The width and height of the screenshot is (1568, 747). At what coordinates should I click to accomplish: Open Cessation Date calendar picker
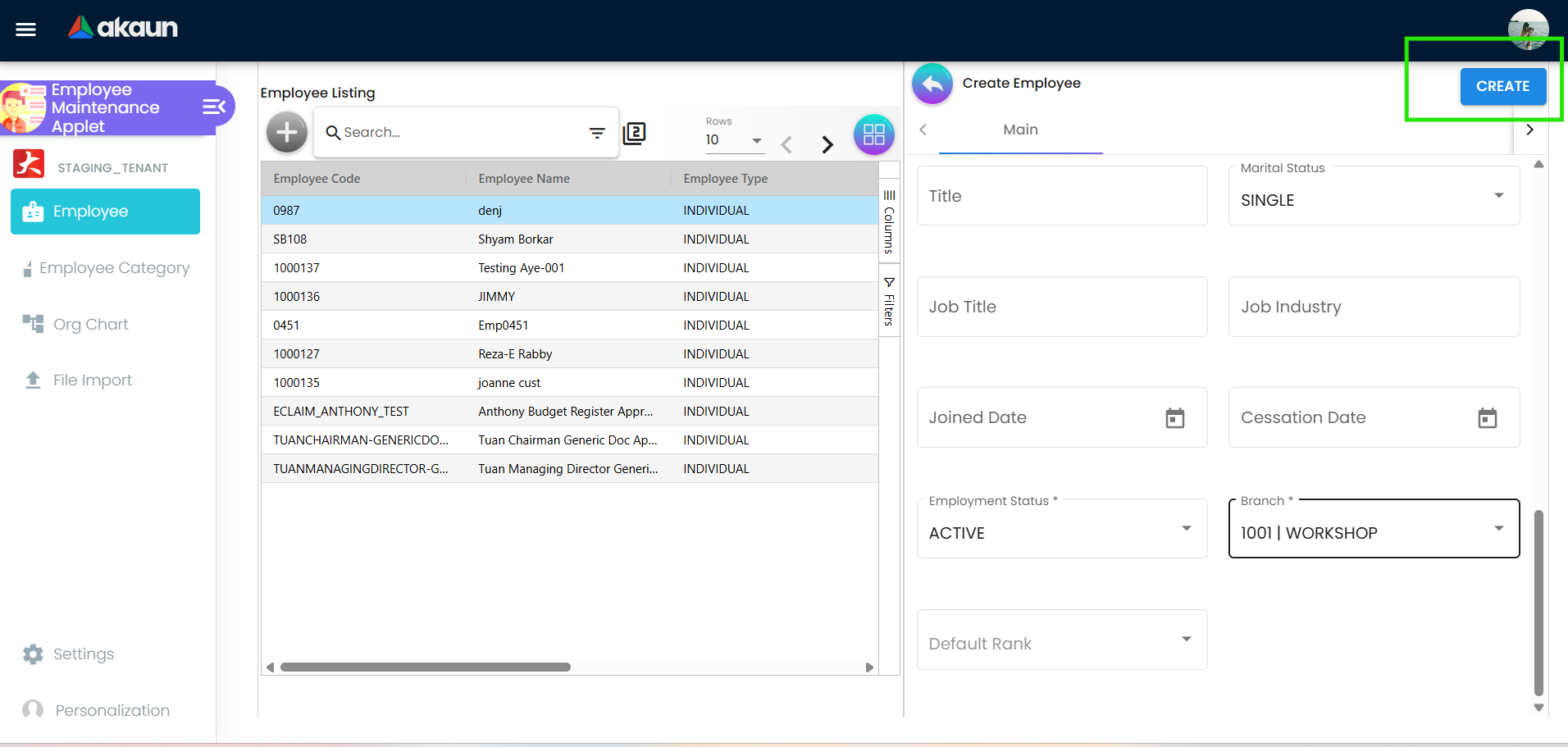tap(1487, 418)
